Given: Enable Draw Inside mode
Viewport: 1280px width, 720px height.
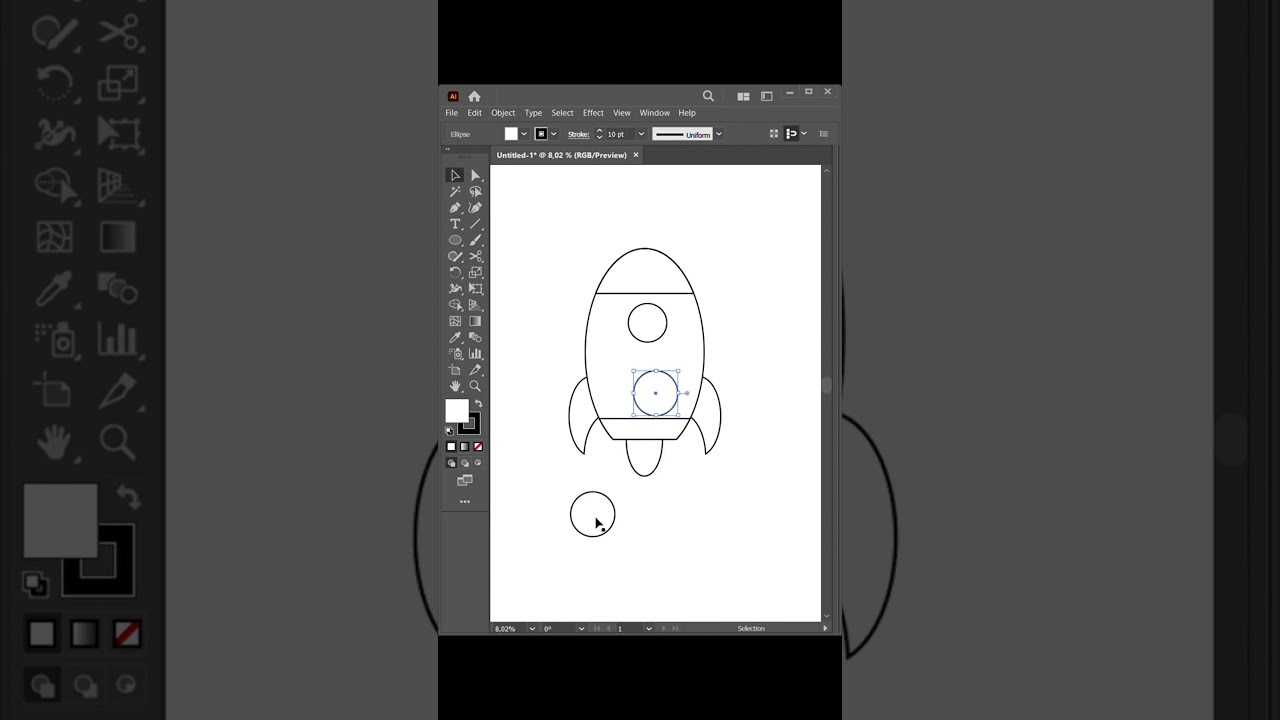Looking at the screenshot, I should coord(477,463).
